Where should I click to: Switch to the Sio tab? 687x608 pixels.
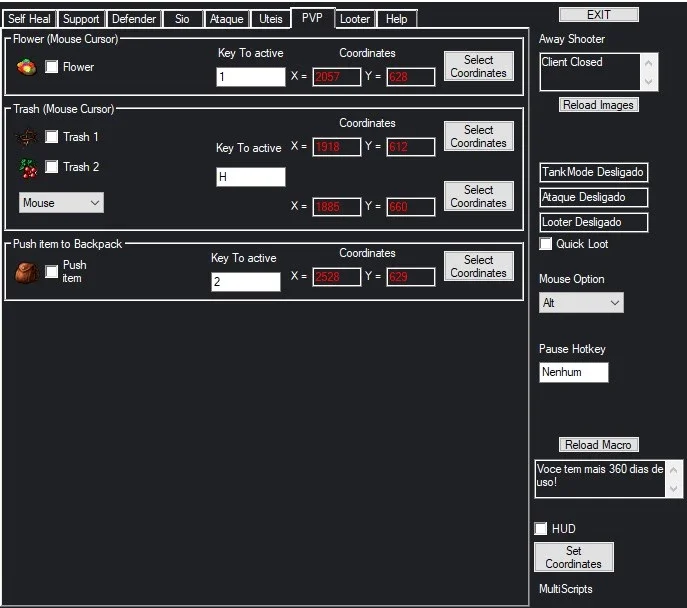(182, 19)
